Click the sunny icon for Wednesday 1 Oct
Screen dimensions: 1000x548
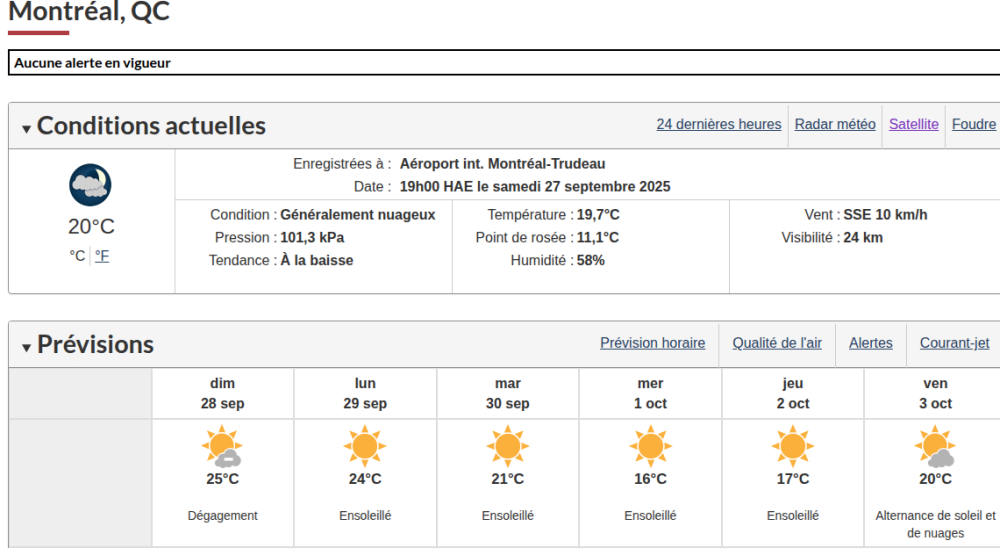click(x=650, y=445)
